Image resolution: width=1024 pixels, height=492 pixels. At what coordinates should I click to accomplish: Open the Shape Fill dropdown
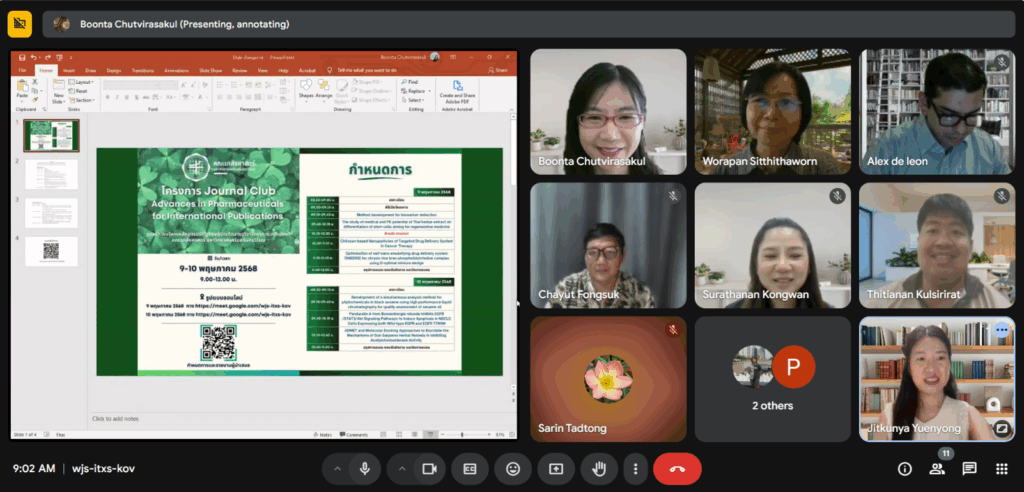(368, 82)
